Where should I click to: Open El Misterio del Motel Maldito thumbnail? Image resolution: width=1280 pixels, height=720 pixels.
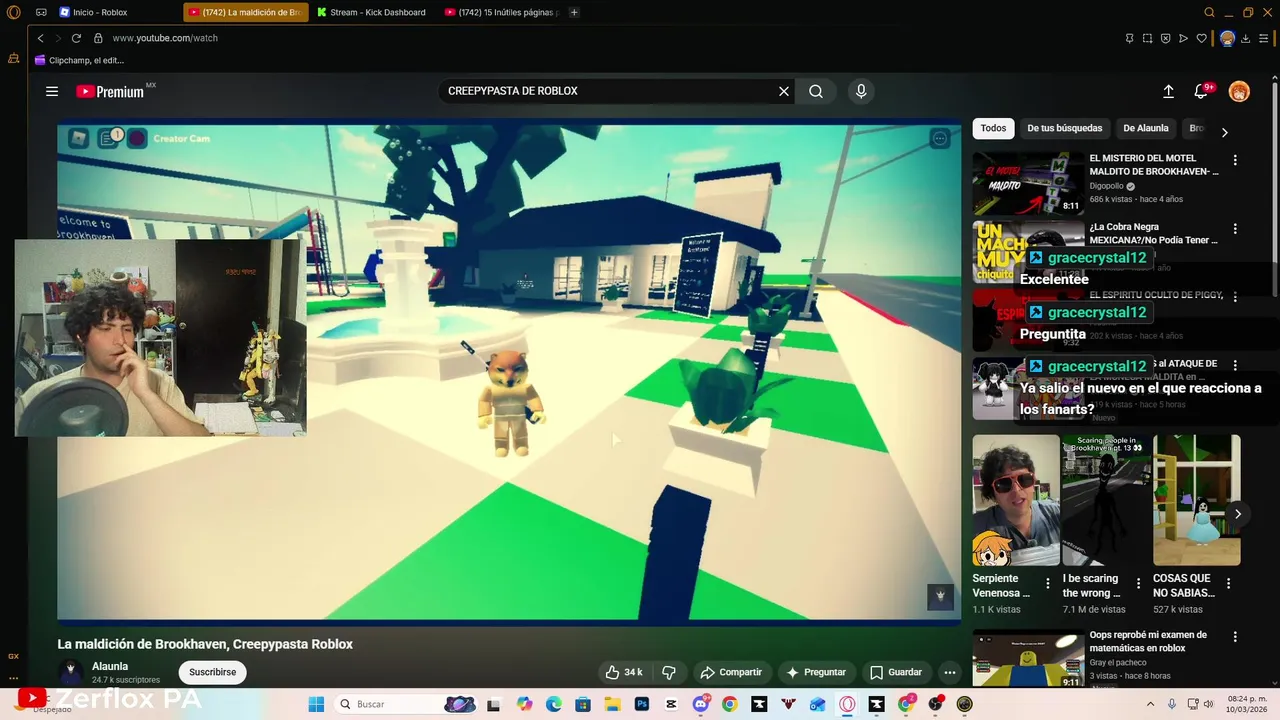point(1028,183)
